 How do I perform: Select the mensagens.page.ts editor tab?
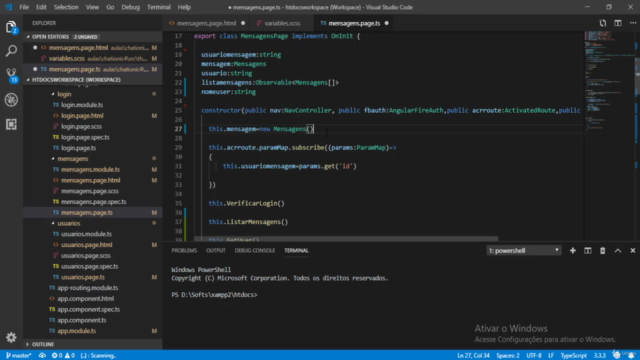pos(354,23)
